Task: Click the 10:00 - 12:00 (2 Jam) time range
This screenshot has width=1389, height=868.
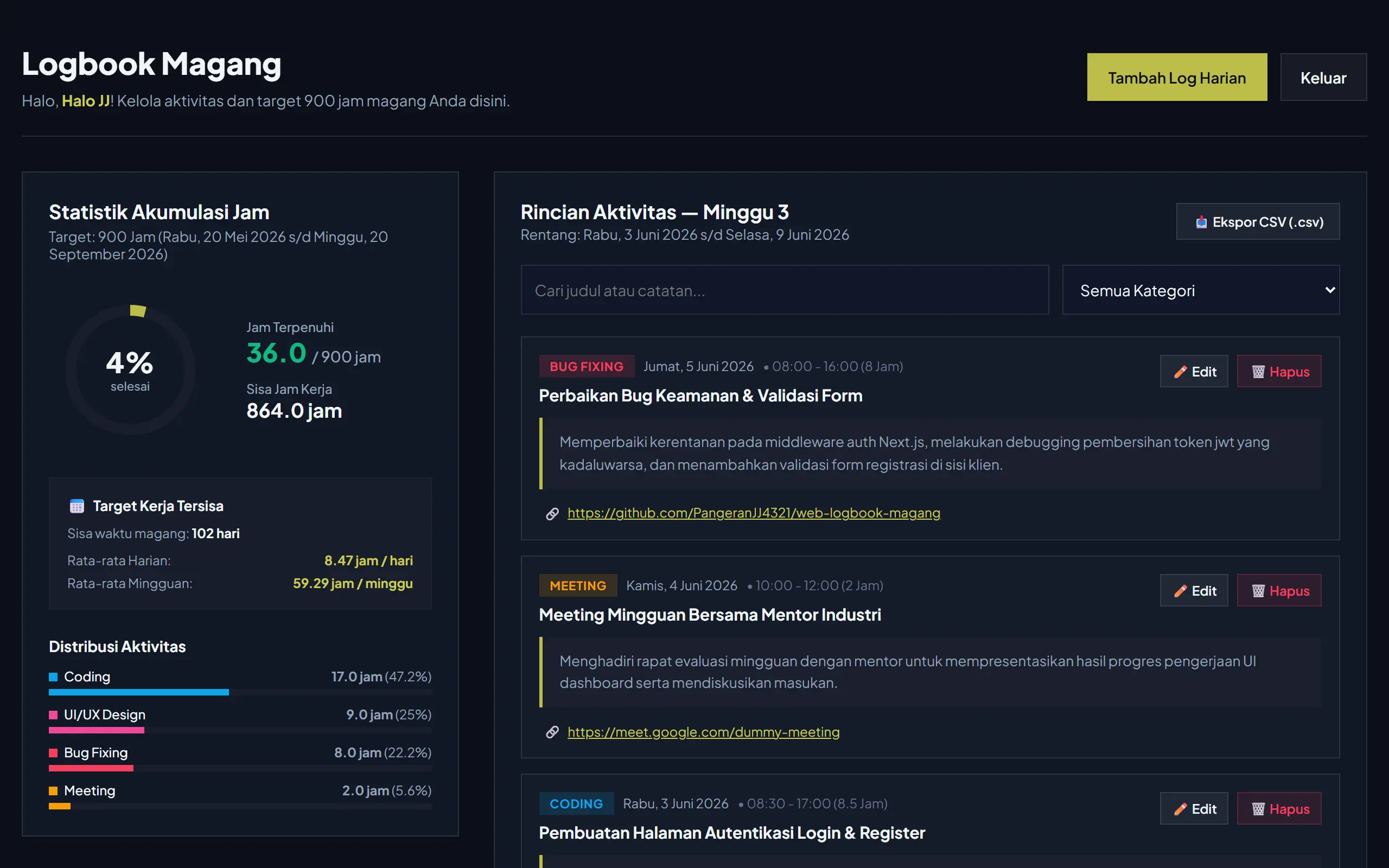Action: pos(819,585)
